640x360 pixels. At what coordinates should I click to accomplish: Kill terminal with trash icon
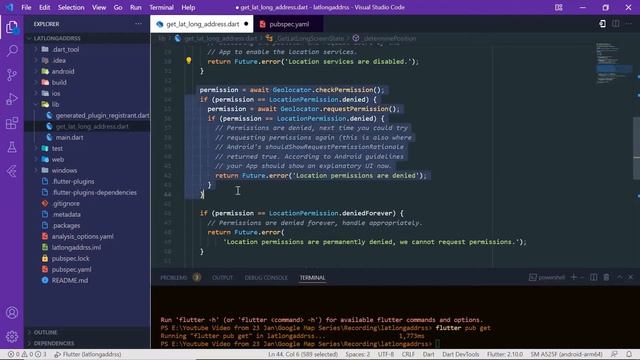coord(607,277)
